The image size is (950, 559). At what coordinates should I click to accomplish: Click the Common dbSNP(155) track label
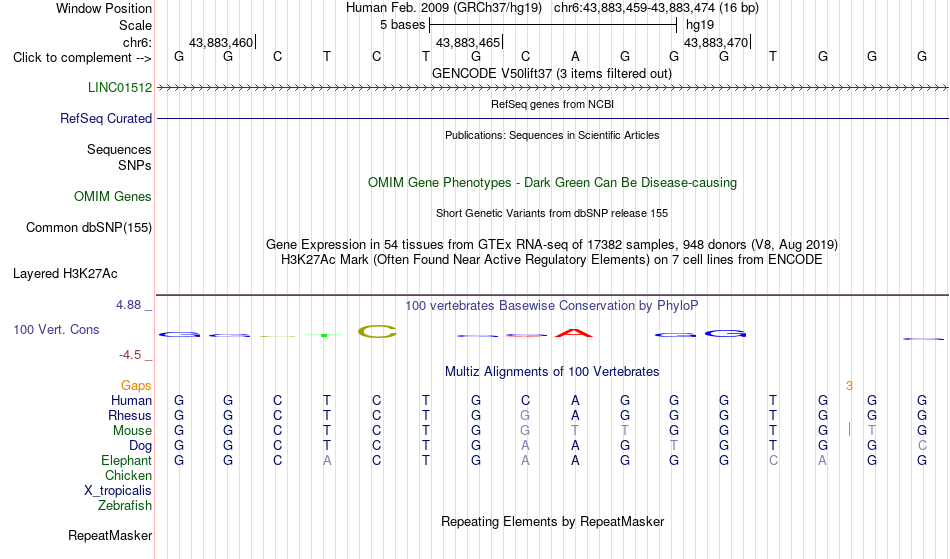point(89,227)
